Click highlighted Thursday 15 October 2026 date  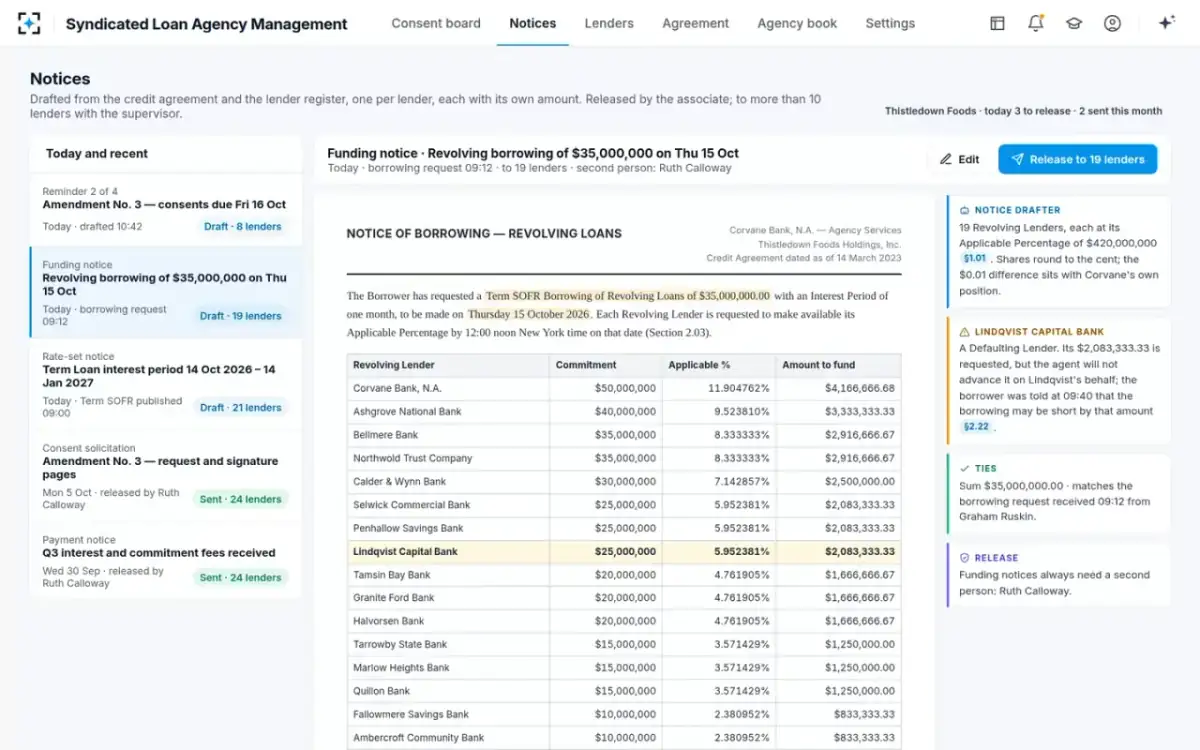point(529,314)
